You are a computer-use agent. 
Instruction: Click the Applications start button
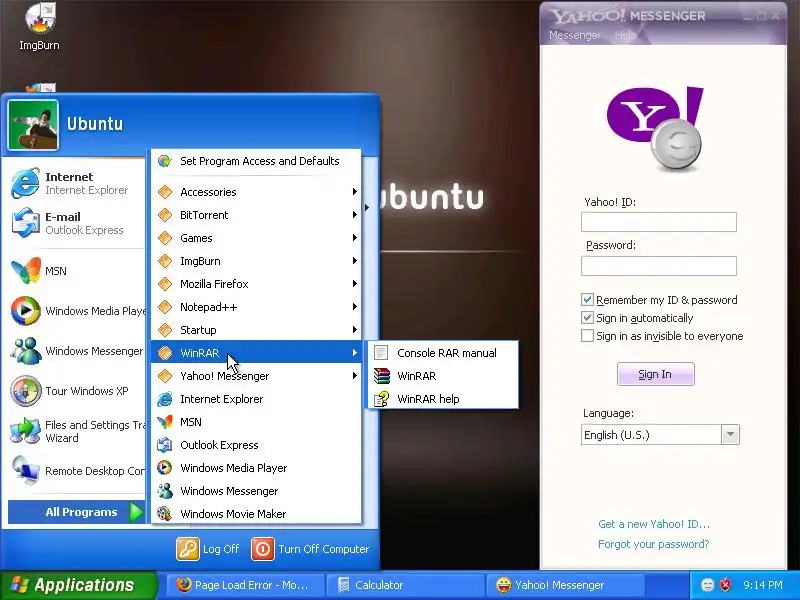point(78,585)
